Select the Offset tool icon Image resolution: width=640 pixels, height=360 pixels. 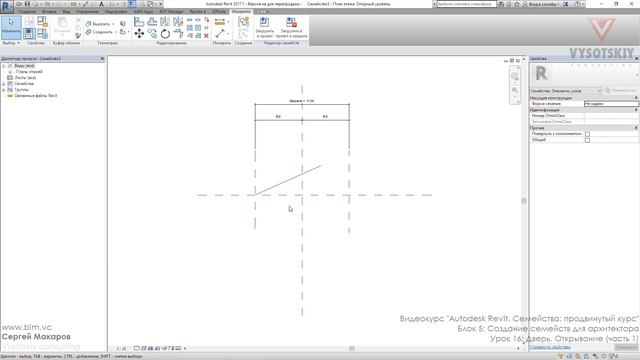tap(152, 22)
